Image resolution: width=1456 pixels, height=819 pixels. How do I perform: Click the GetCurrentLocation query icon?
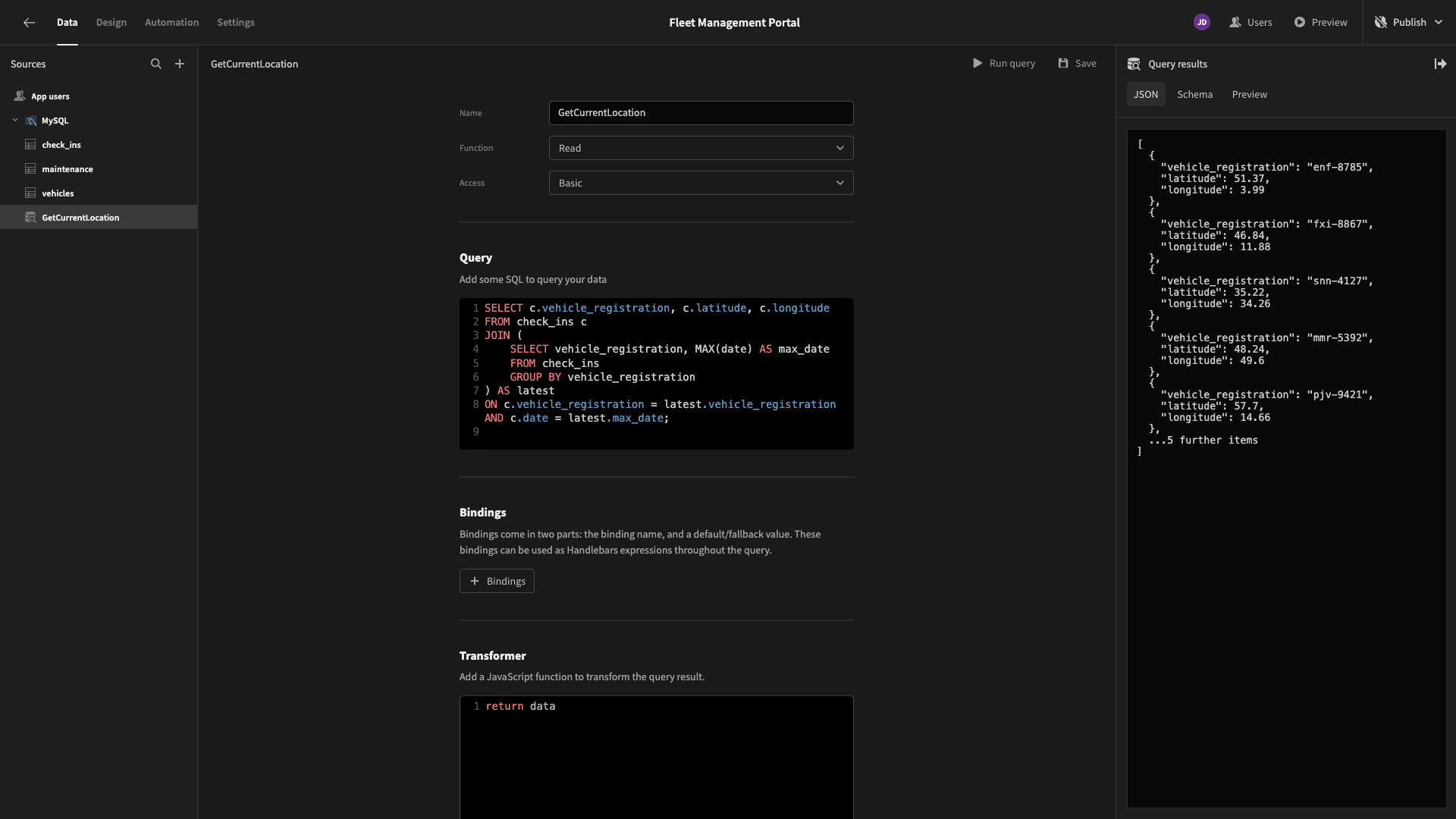pos(30,218)
